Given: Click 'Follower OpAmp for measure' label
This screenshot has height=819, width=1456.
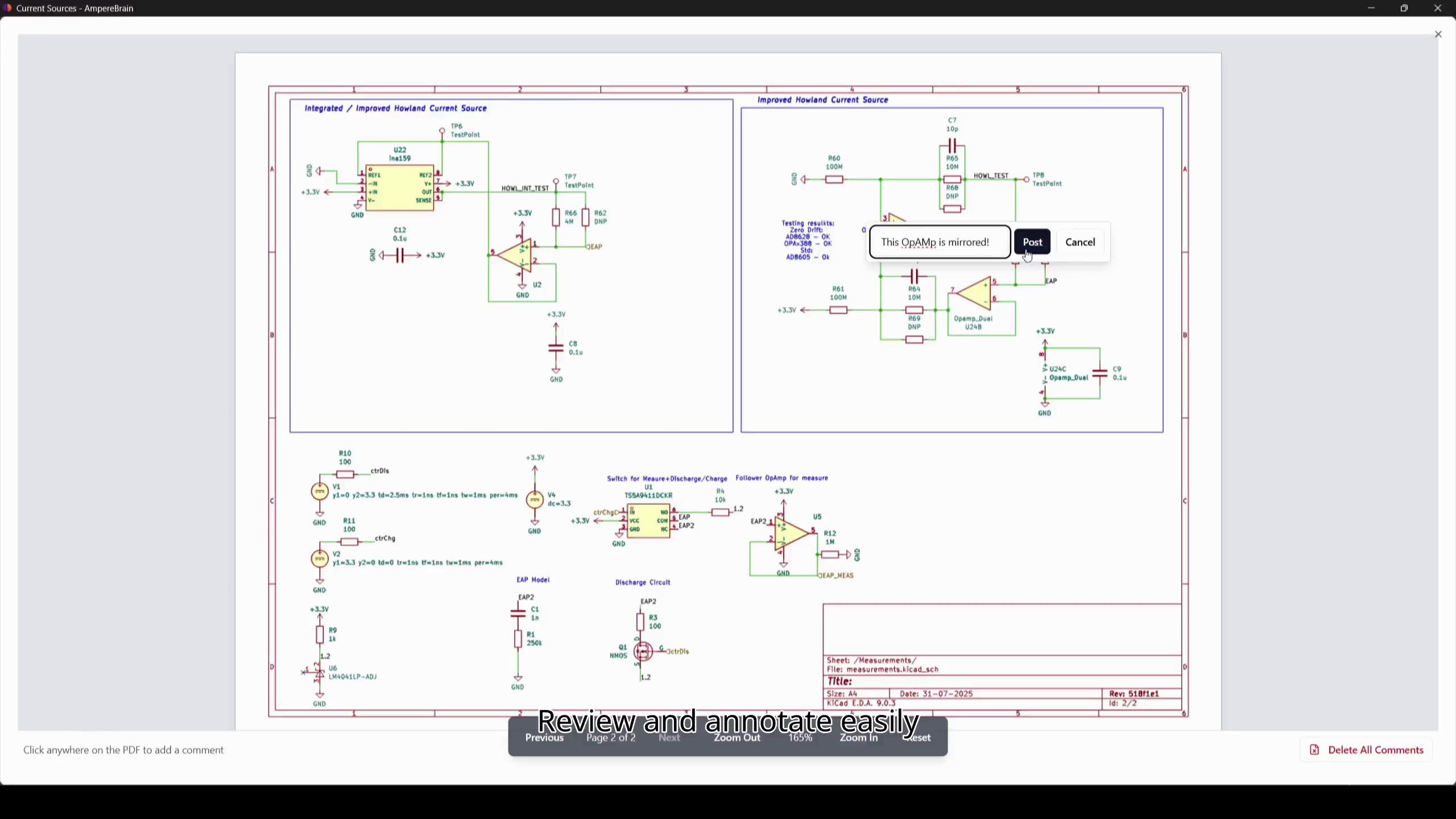Looking at the screenshot, I should click(781, 478).
